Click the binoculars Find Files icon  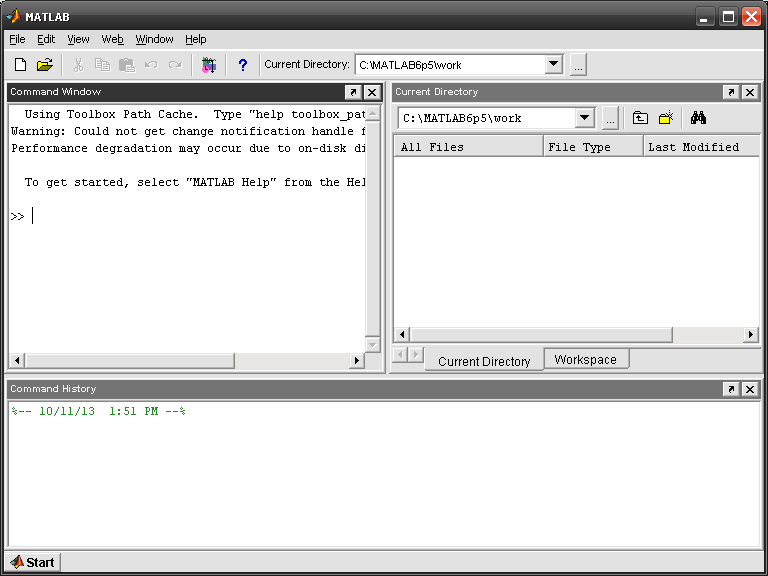698,118
